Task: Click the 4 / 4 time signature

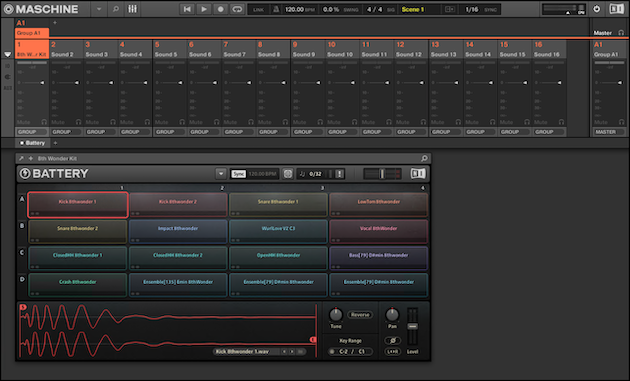Action: coord(374,9)
